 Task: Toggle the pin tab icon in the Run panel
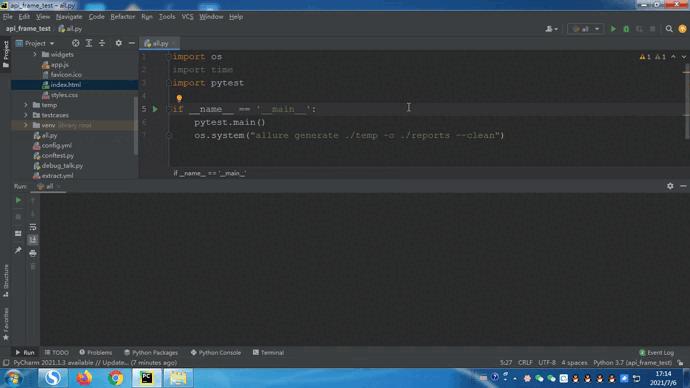coord(18,250)
